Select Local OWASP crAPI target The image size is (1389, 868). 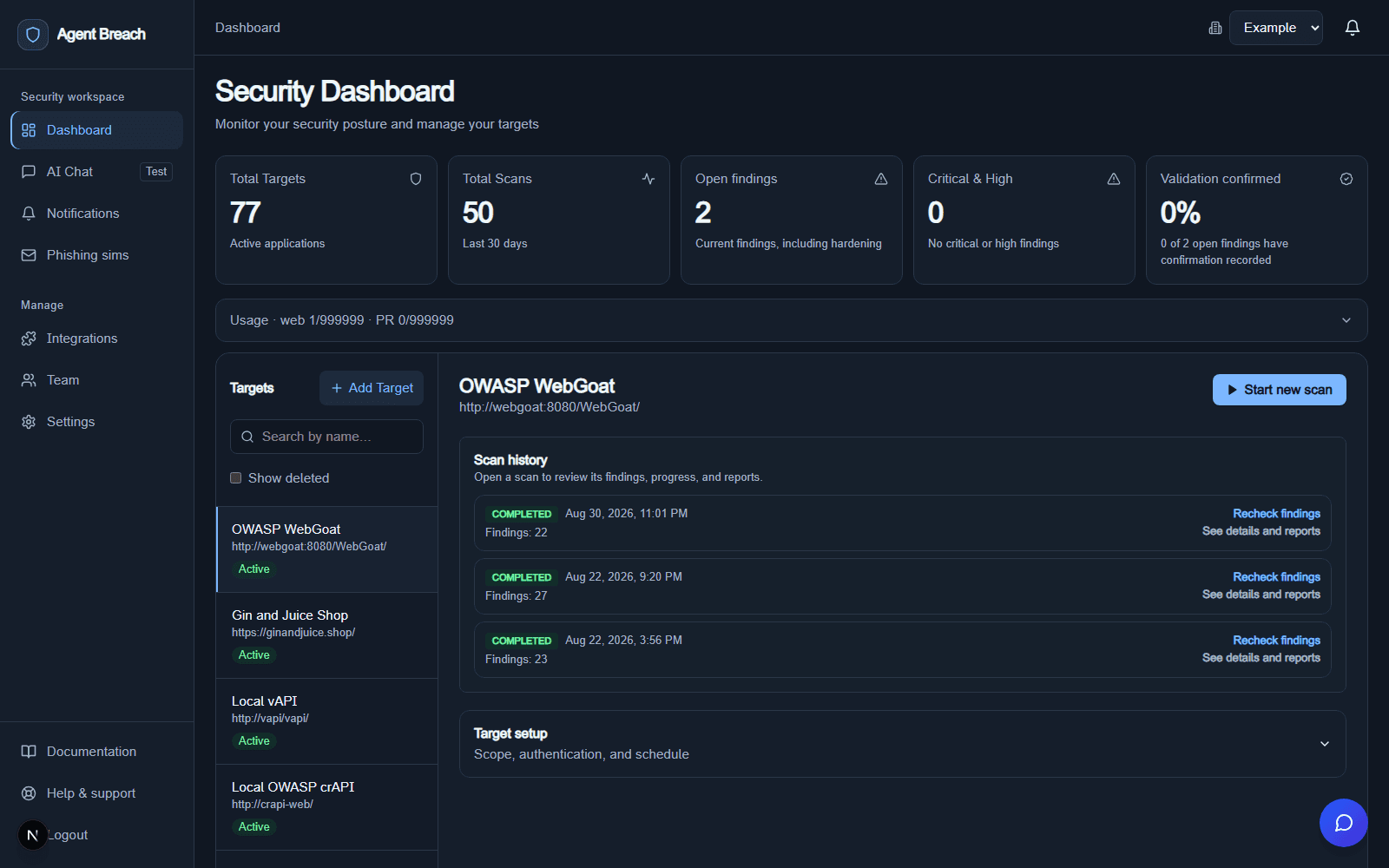(x=327, y=807)
